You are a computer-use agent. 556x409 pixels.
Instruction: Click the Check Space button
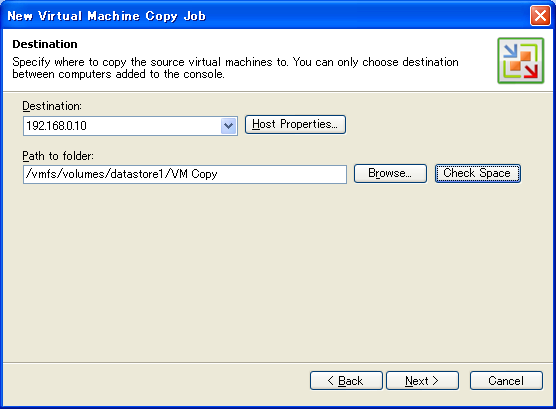pos(478,173)
